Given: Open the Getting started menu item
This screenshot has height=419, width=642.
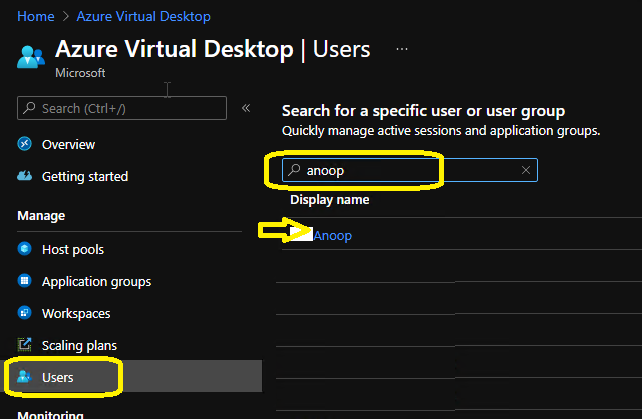Looking at the screenshot, I should [x=85, y=177].
